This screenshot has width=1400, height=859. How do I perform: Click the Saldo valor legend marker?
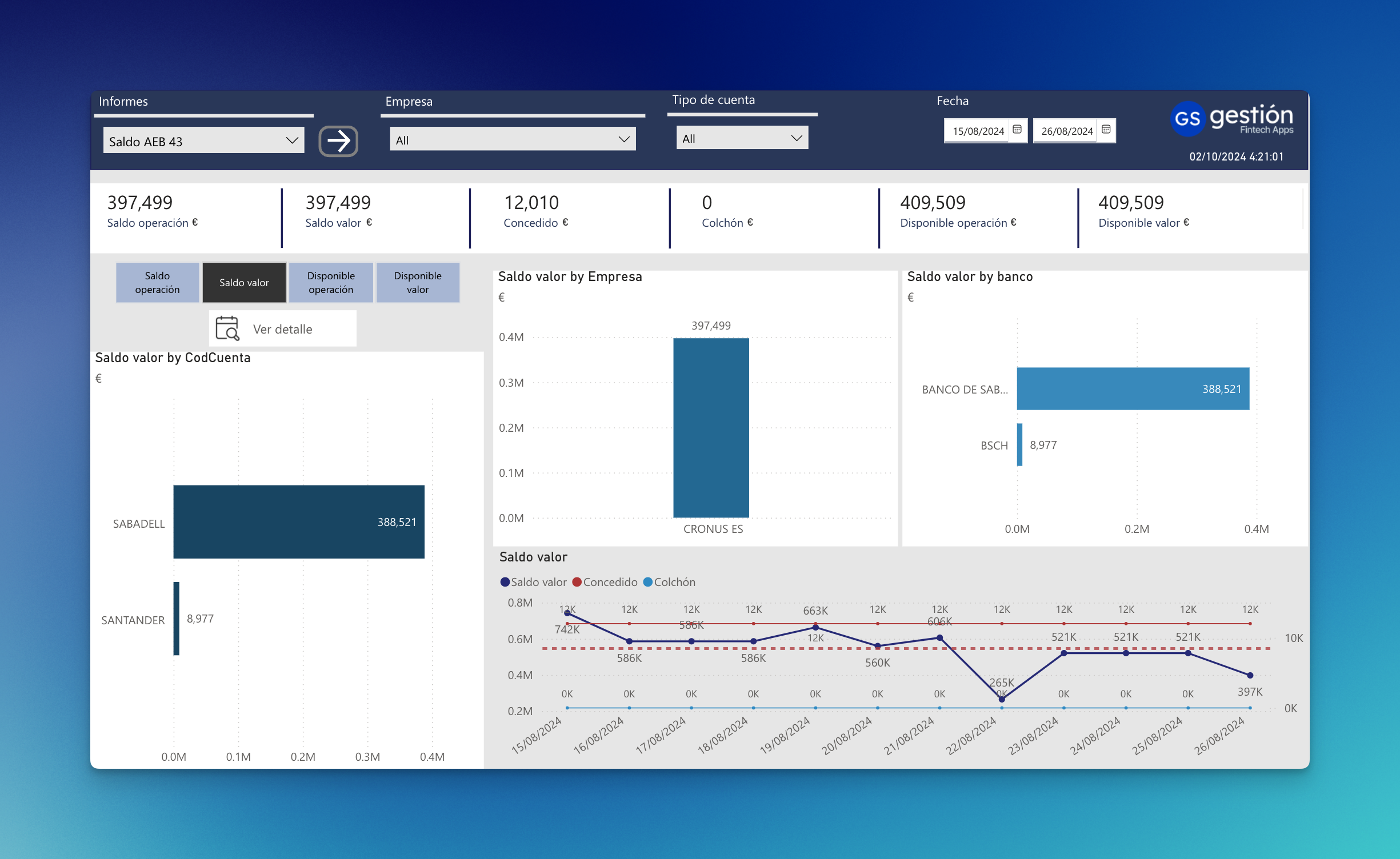[505, 582]
